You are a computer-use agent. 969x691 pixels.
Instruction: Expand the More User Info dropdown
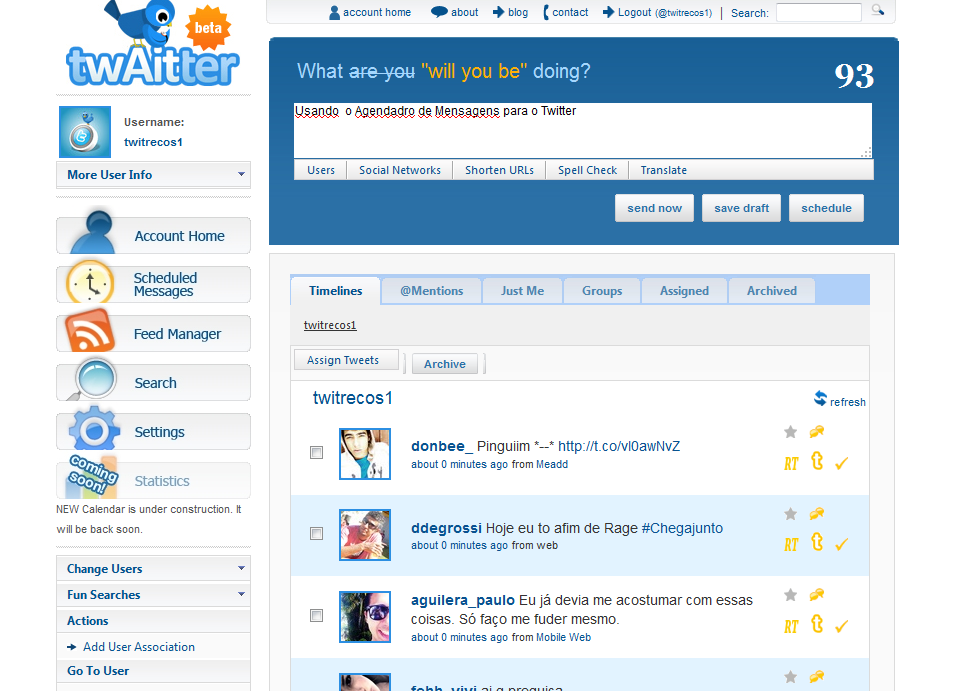tap(153, 174)
